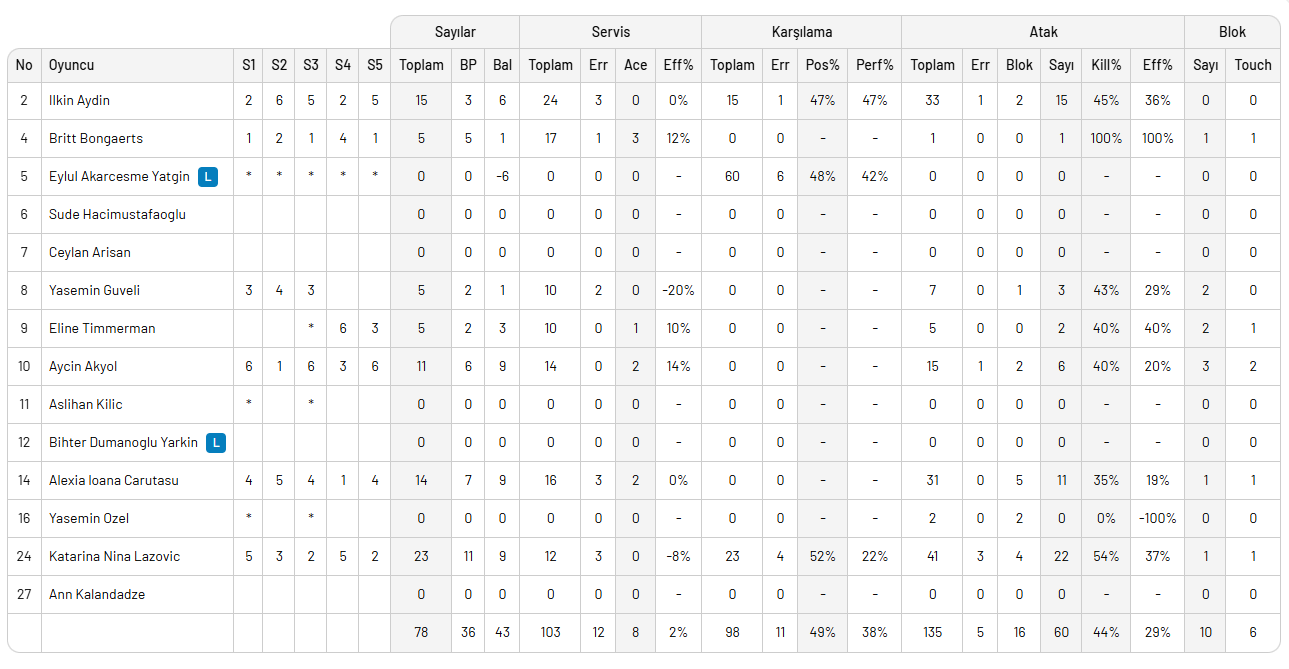Select the Servis group header

[x=610, y=32]
